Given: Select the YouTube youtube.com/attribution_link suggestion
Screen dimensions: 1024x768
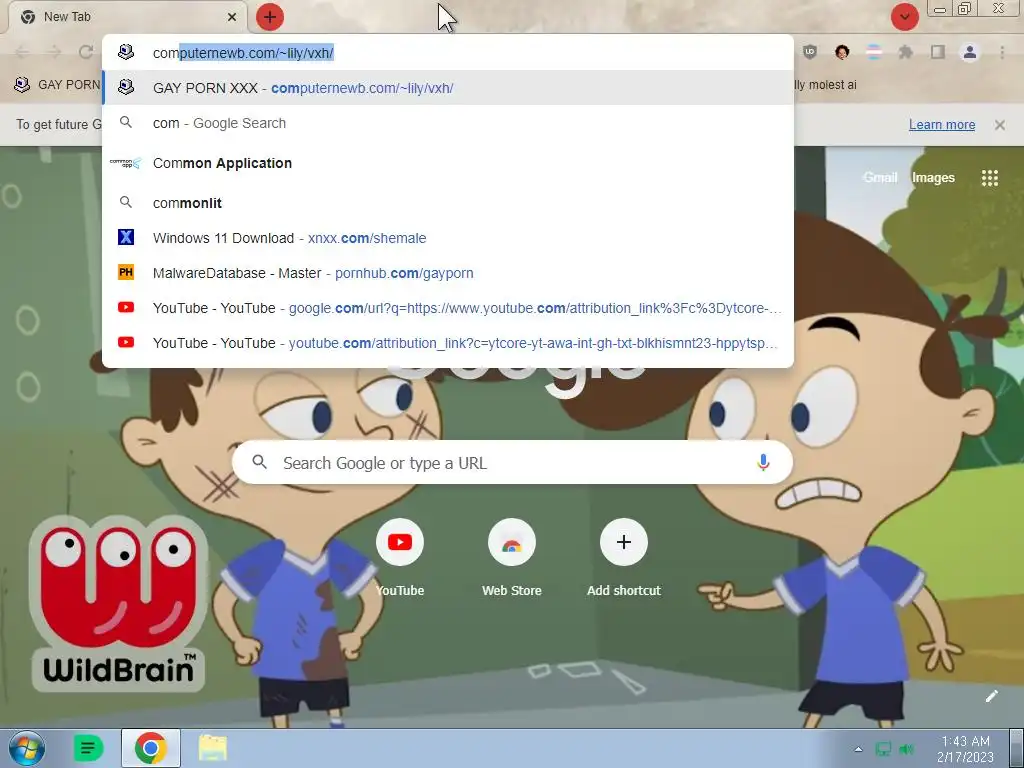Looking at the screenshot, I should (448, 343).
